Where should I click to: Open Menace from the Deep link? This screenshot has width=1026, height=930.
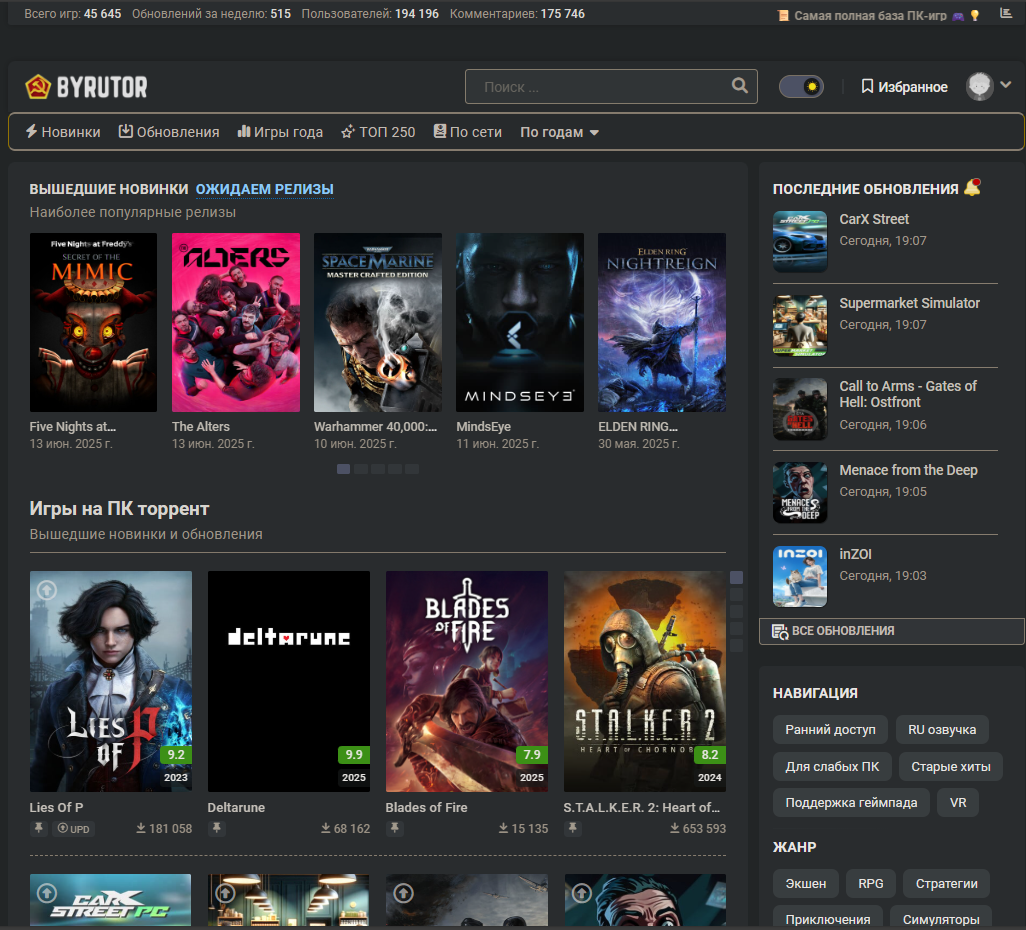pyautogui.click(x=908, y=470)
